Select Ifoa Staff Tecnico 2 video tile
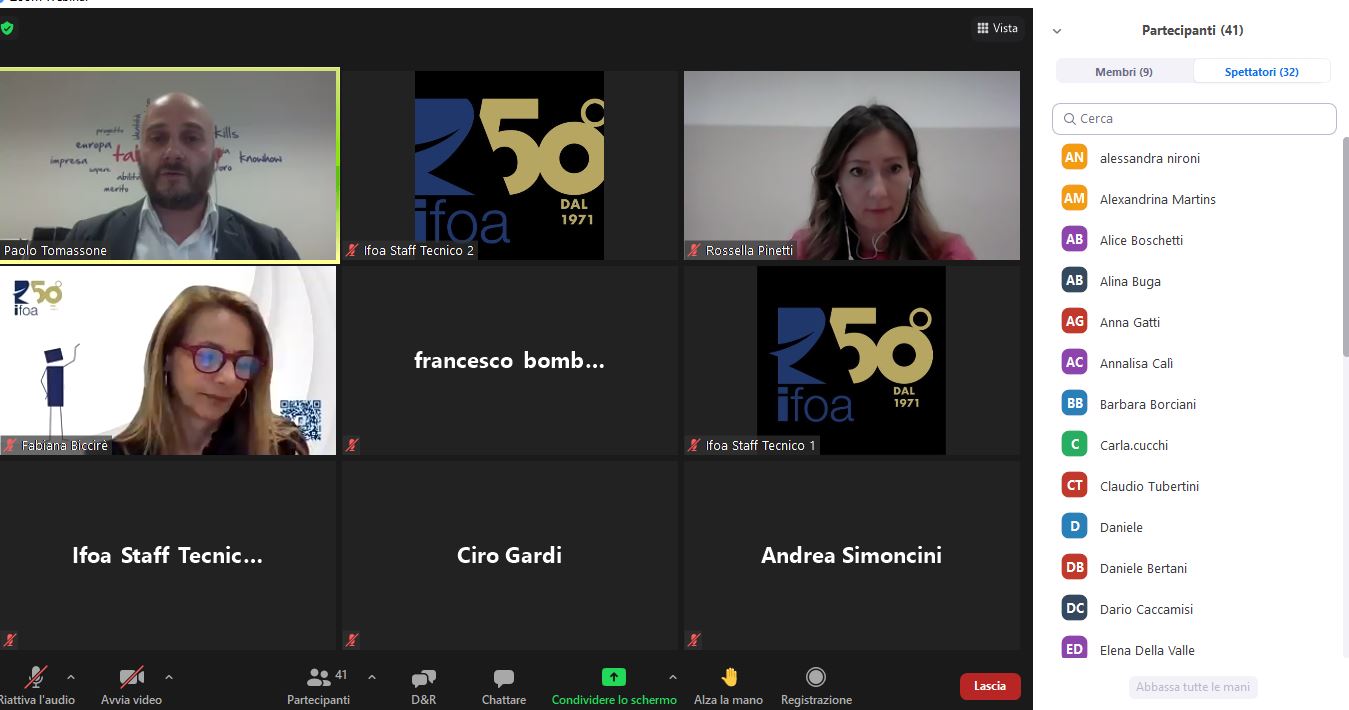Image resolution: width=1349 pixels, height=710 pixels. click(509, 165)
